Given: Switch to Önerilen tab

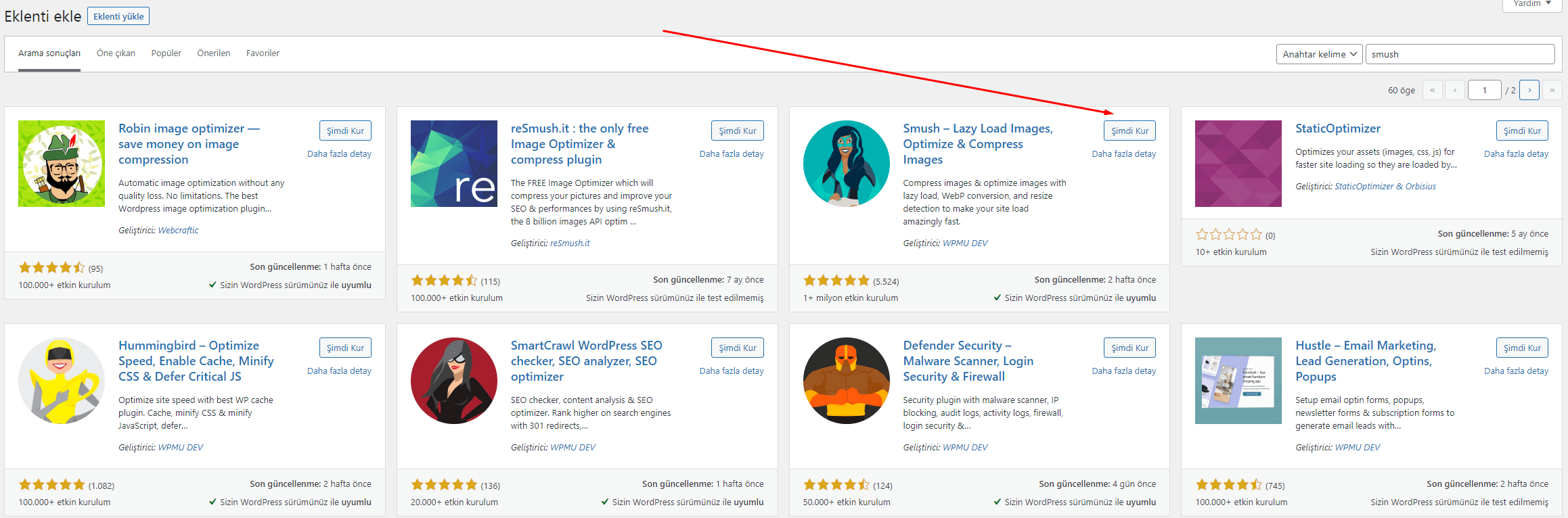Looking at the screenshot, I should 214,53.
